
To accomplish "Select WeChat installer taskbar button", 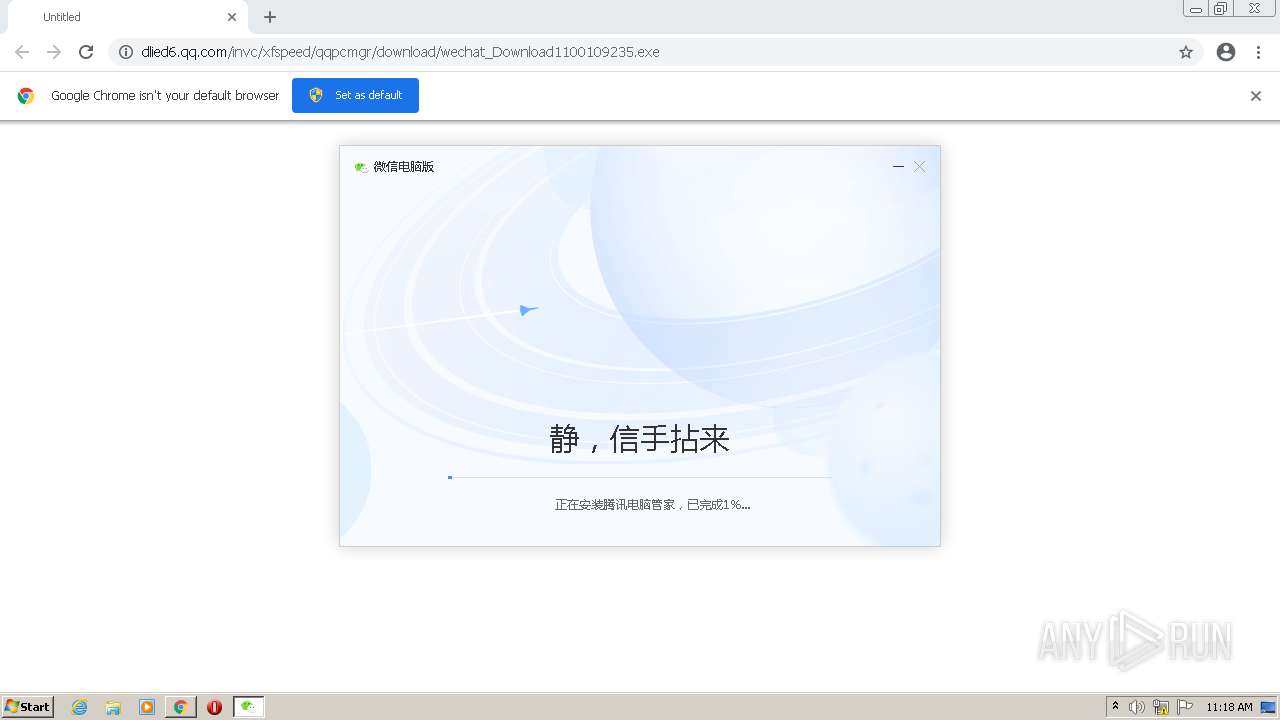I will (x=249, y=707).
